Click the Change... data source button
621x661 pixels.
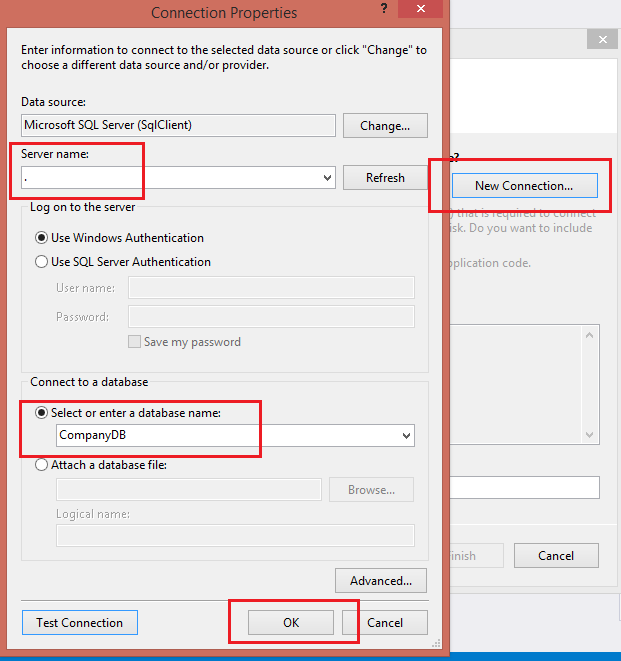point(385,126)
